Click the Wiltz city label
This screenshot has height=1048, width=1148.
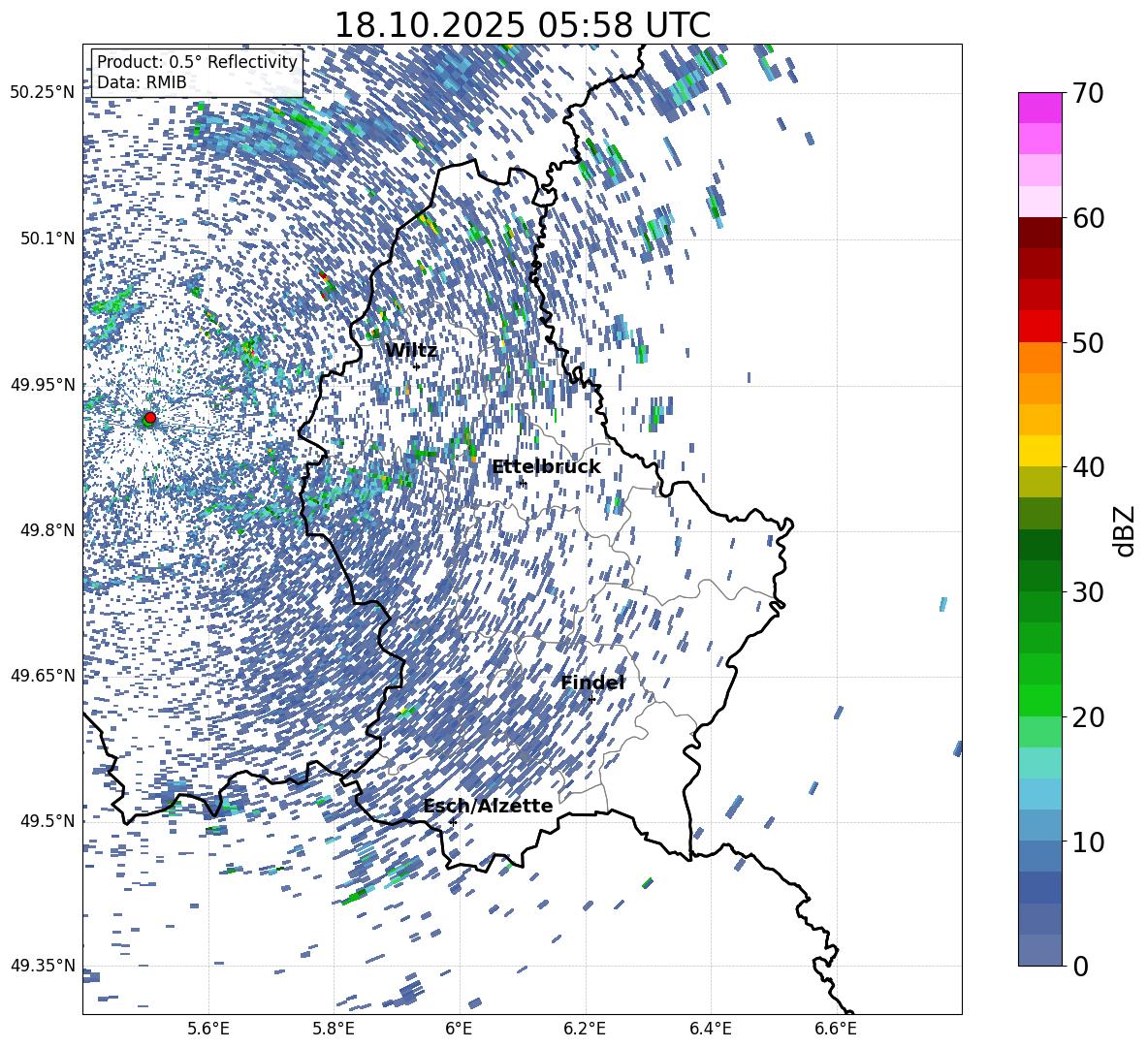pos(411,351)
